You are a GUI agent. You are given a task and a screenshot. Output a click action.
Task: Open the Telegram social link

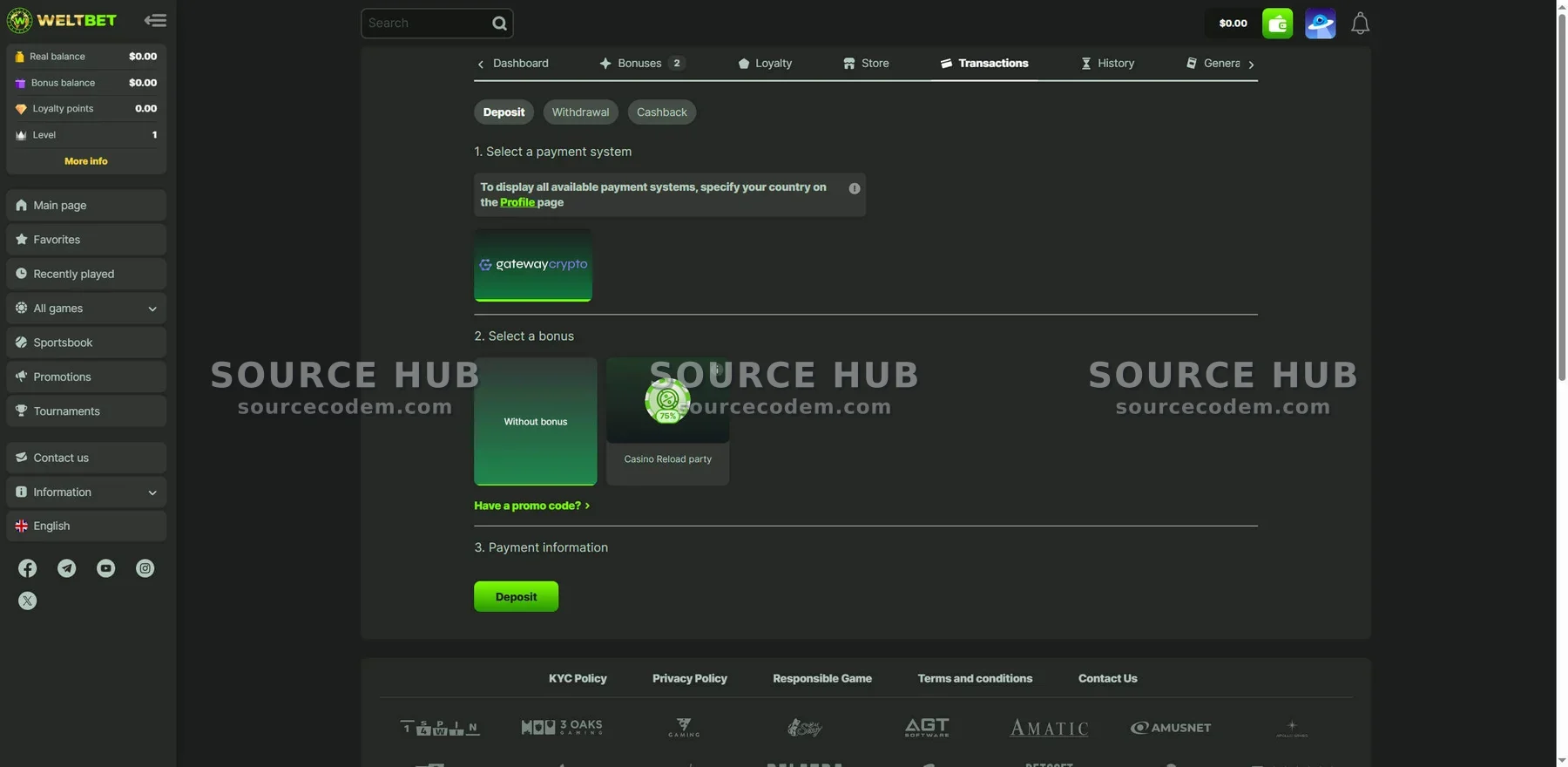pyautogui.click(x=66, y=568)
